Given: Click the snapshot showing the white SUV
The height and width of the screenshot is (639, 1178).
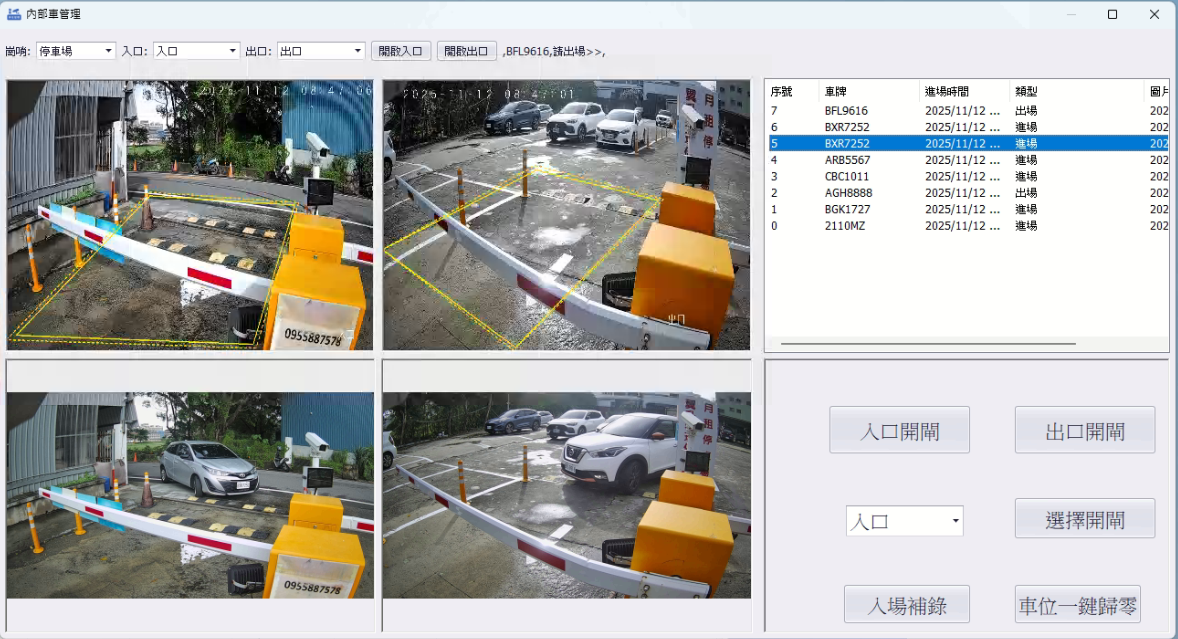Looking at the screenshot, I should (566, 495).
